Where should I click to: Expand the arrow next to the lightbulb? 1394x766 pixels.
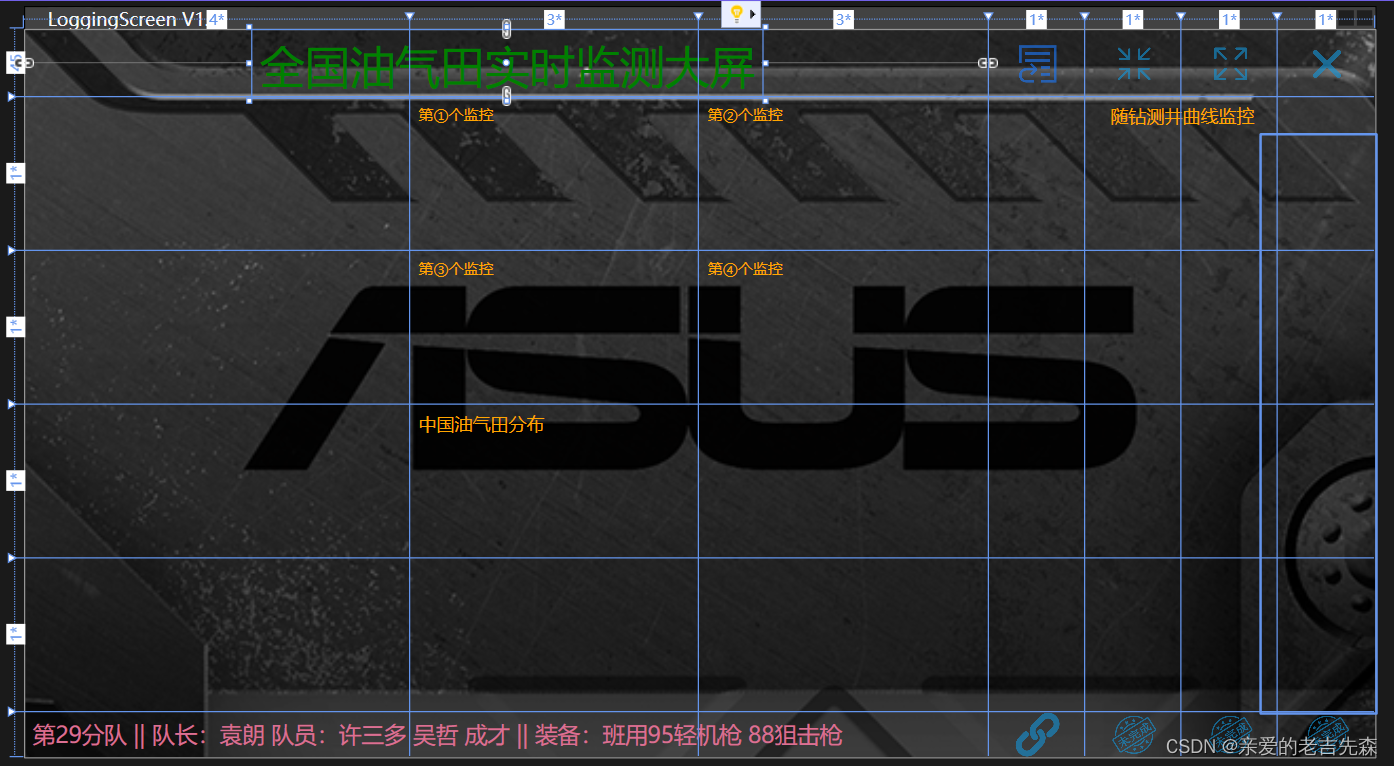pos(753,14)
